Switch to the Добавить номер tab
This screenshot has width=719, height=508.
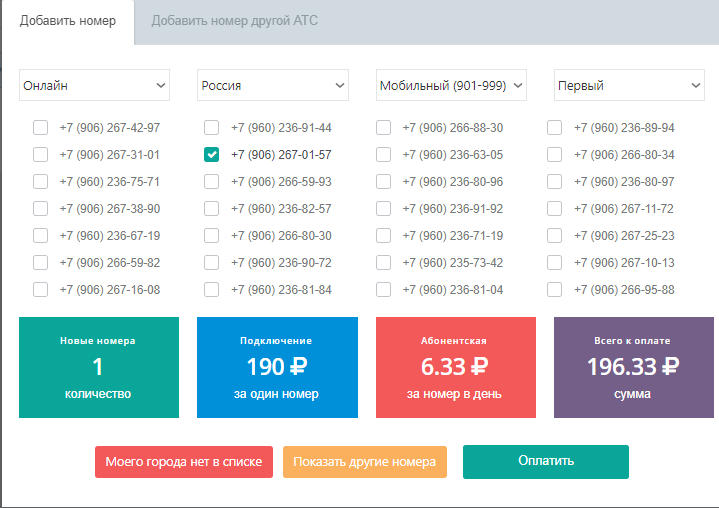[x=68, y=21]
